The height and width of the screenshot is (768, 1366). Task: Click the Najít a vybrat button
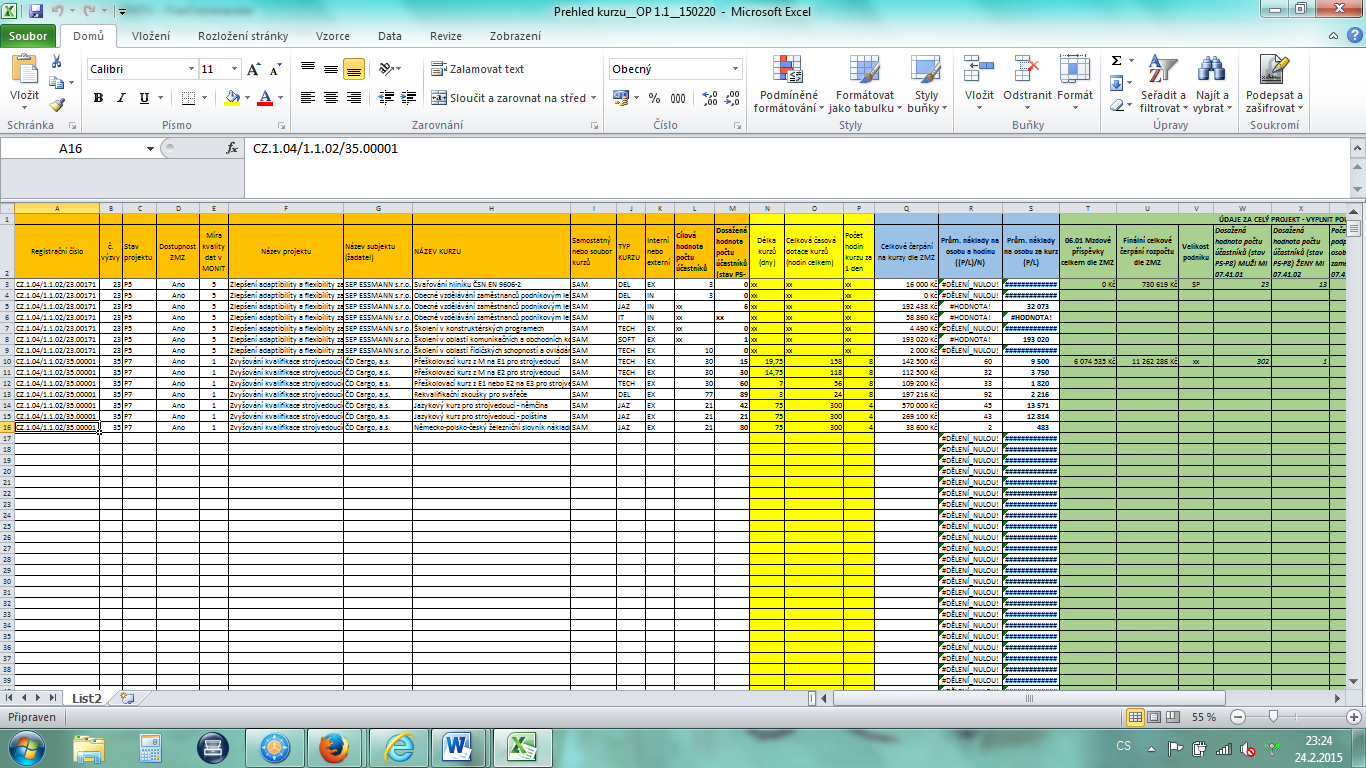1212,84
